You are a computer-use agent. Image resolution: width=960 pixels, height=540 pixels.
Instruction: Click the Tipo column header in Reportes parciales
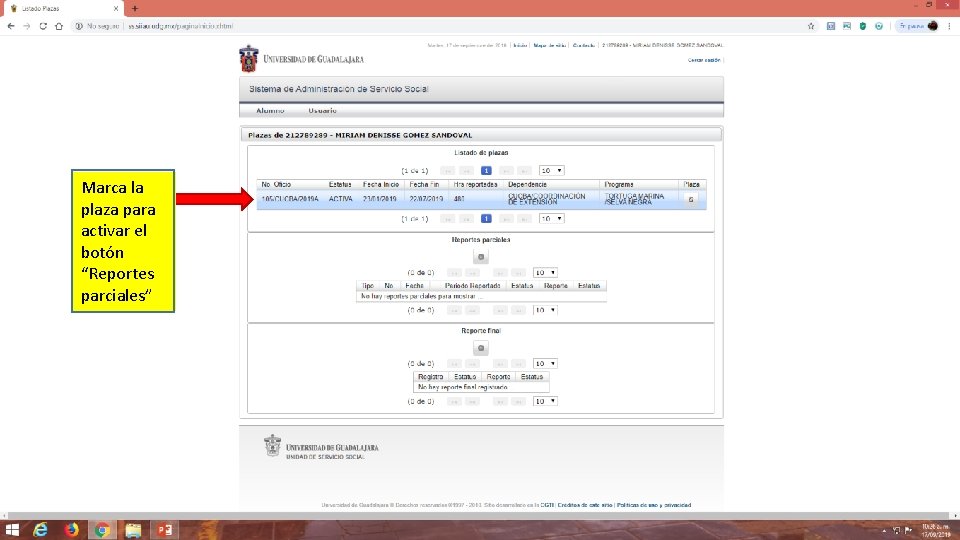point(368,286)
